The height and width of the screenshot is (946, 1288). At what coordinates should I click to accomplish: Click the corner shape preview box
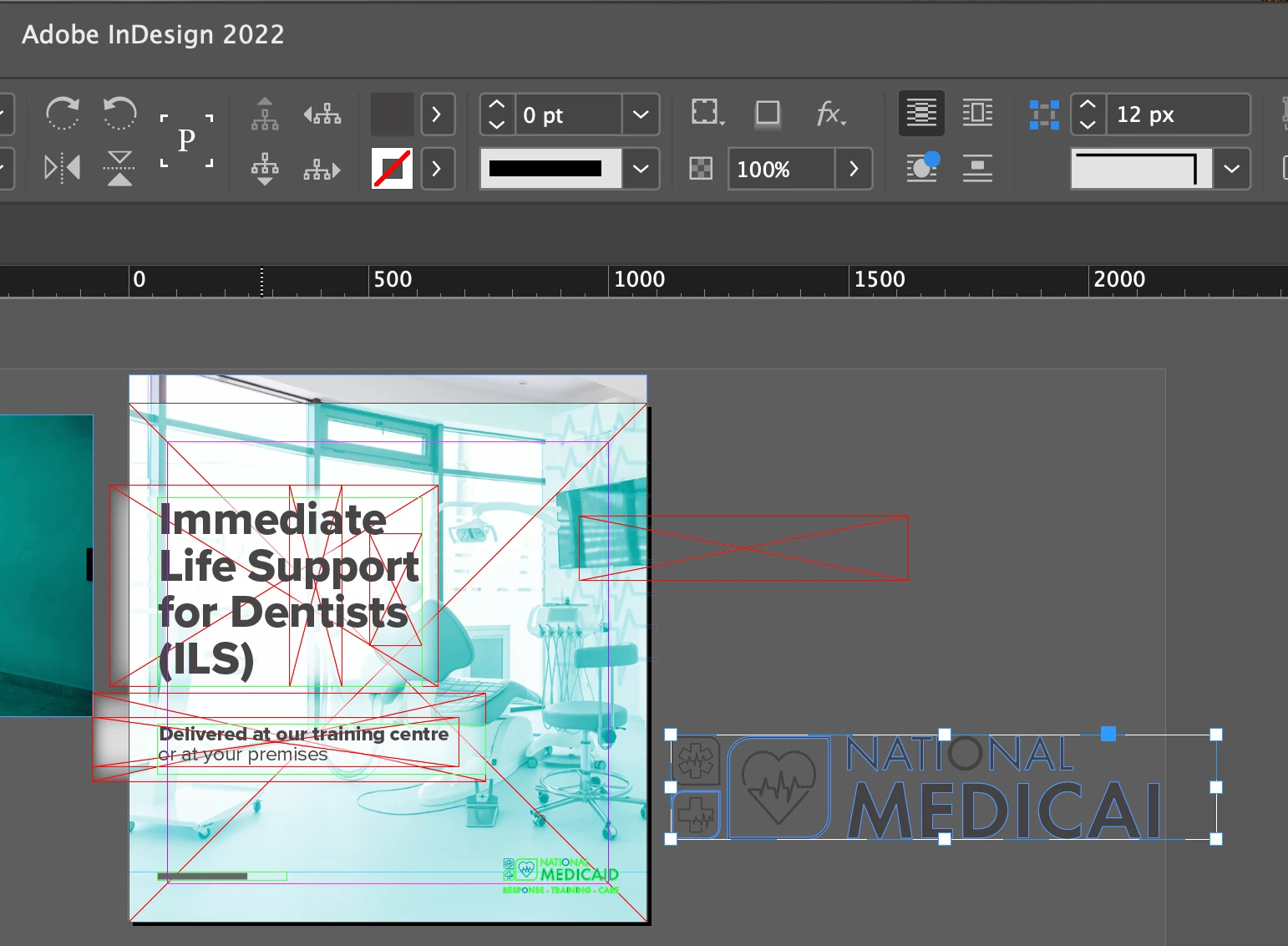click(x=1142, y=169)
